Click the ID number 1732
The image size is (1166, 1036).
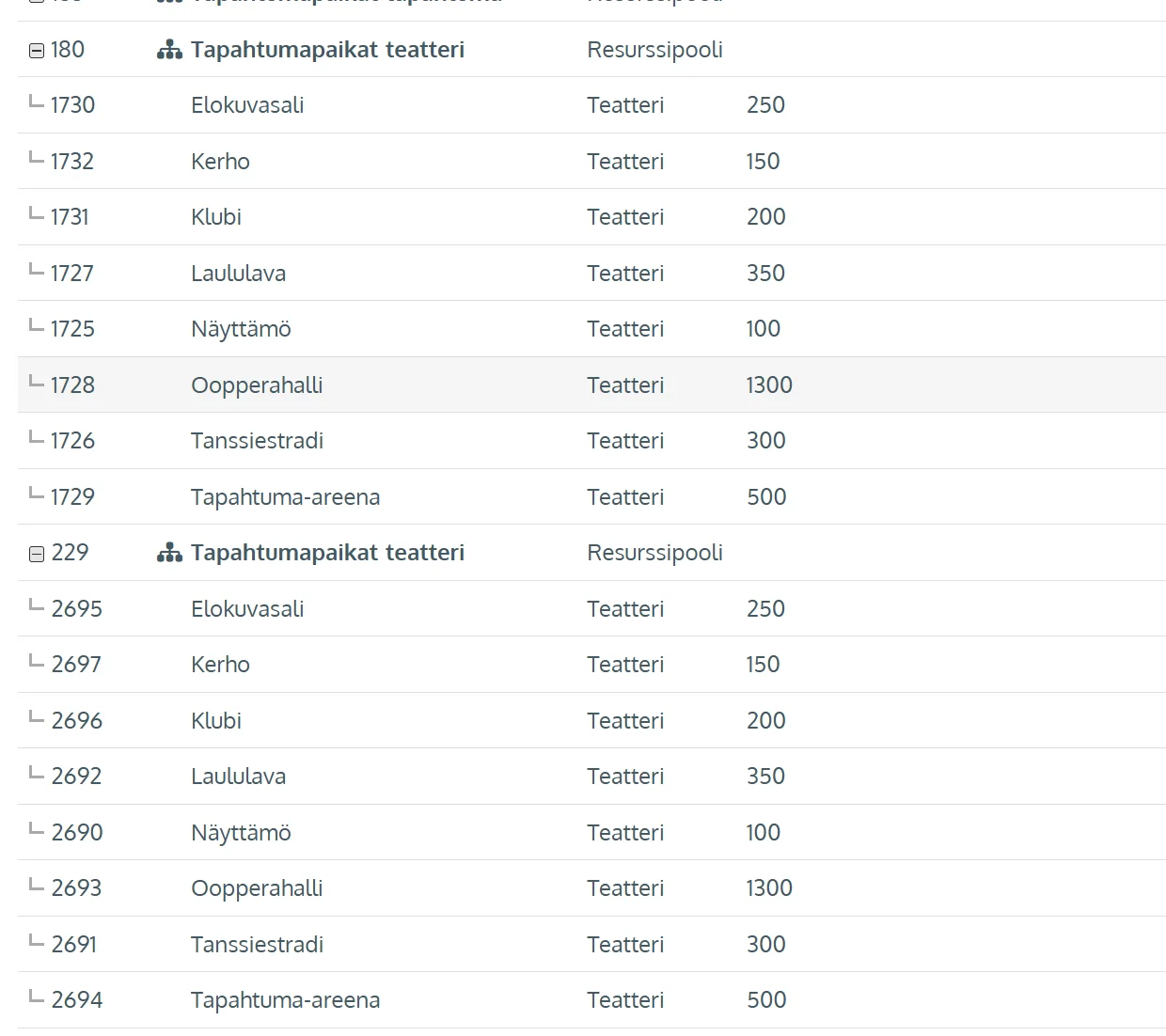click(x=72, y=162)
